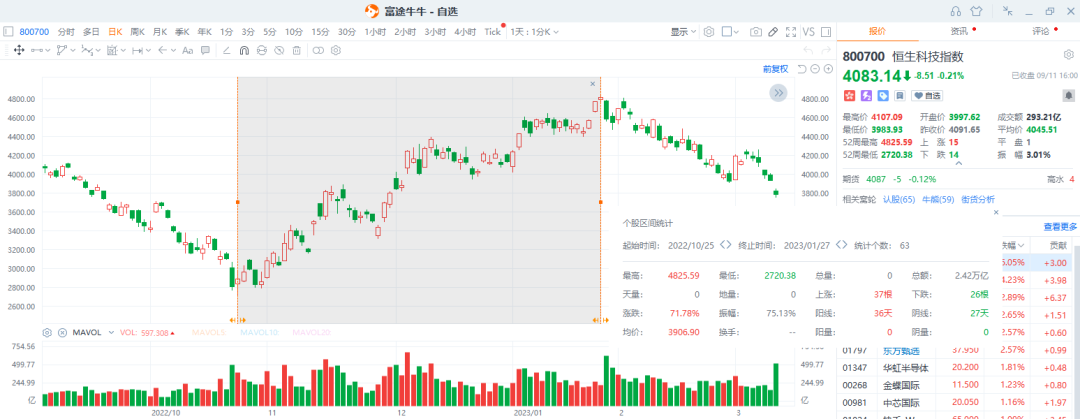Open MAVOL indicator settings gear

(48, 332)
